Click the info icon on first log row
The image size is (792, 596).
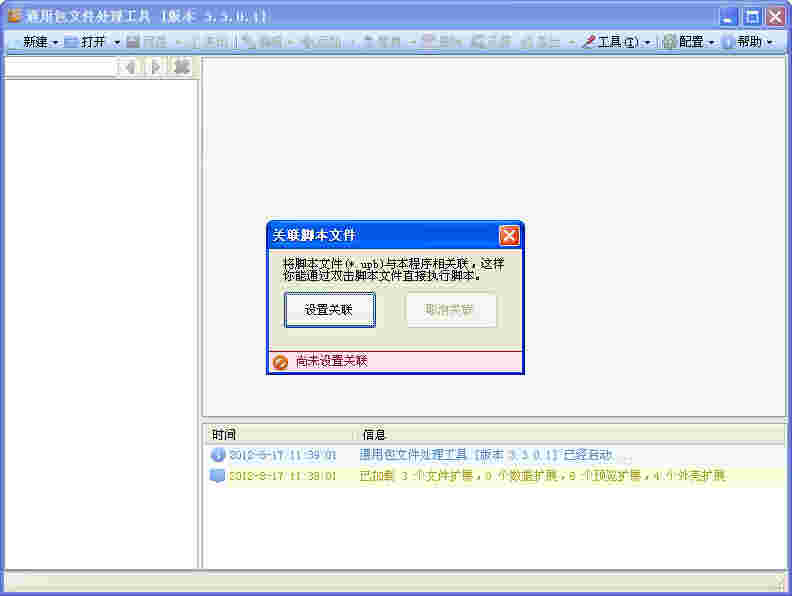coord(218,455)
